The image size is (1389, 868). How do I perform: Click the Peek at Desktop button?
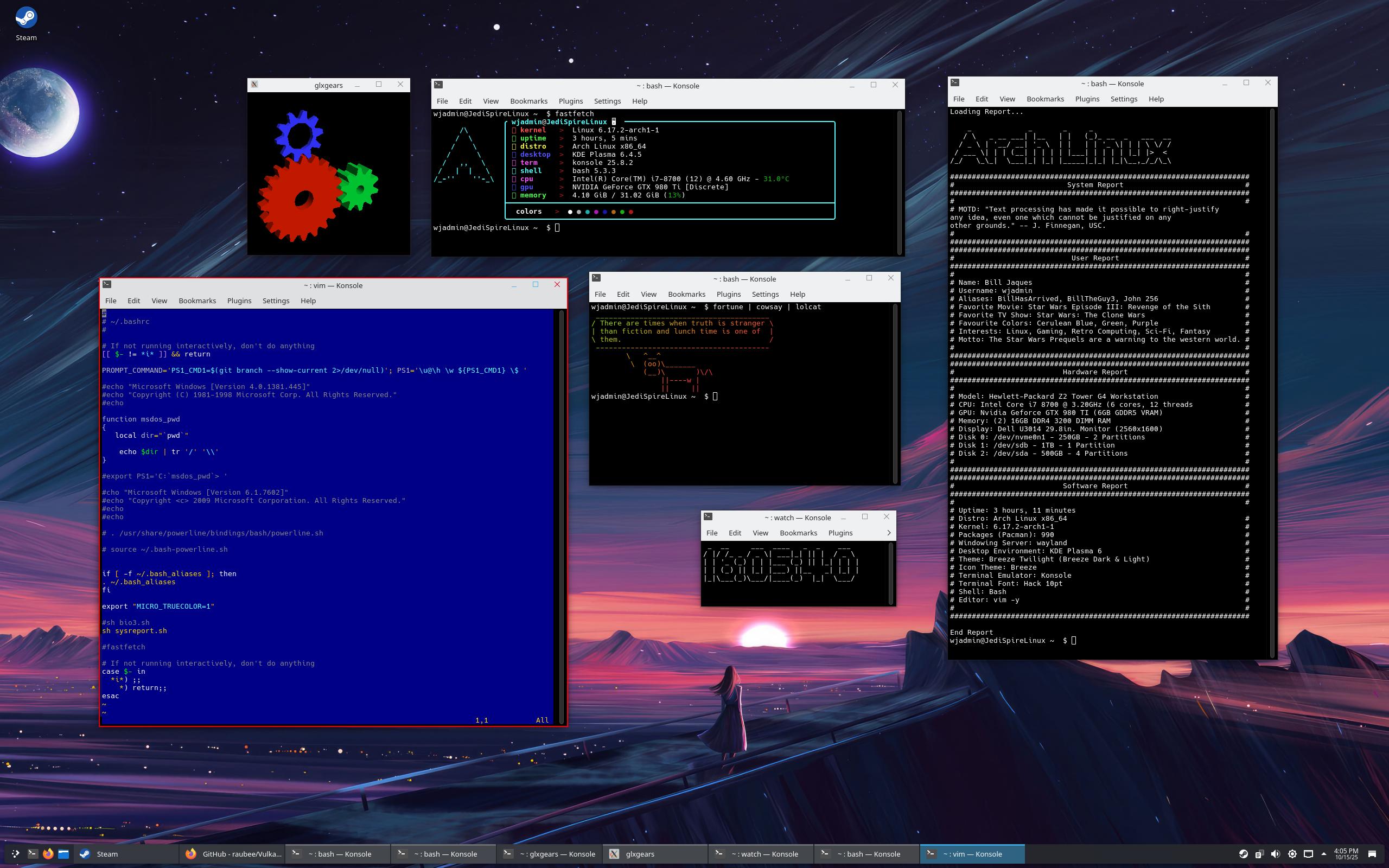coord(1372,854)
